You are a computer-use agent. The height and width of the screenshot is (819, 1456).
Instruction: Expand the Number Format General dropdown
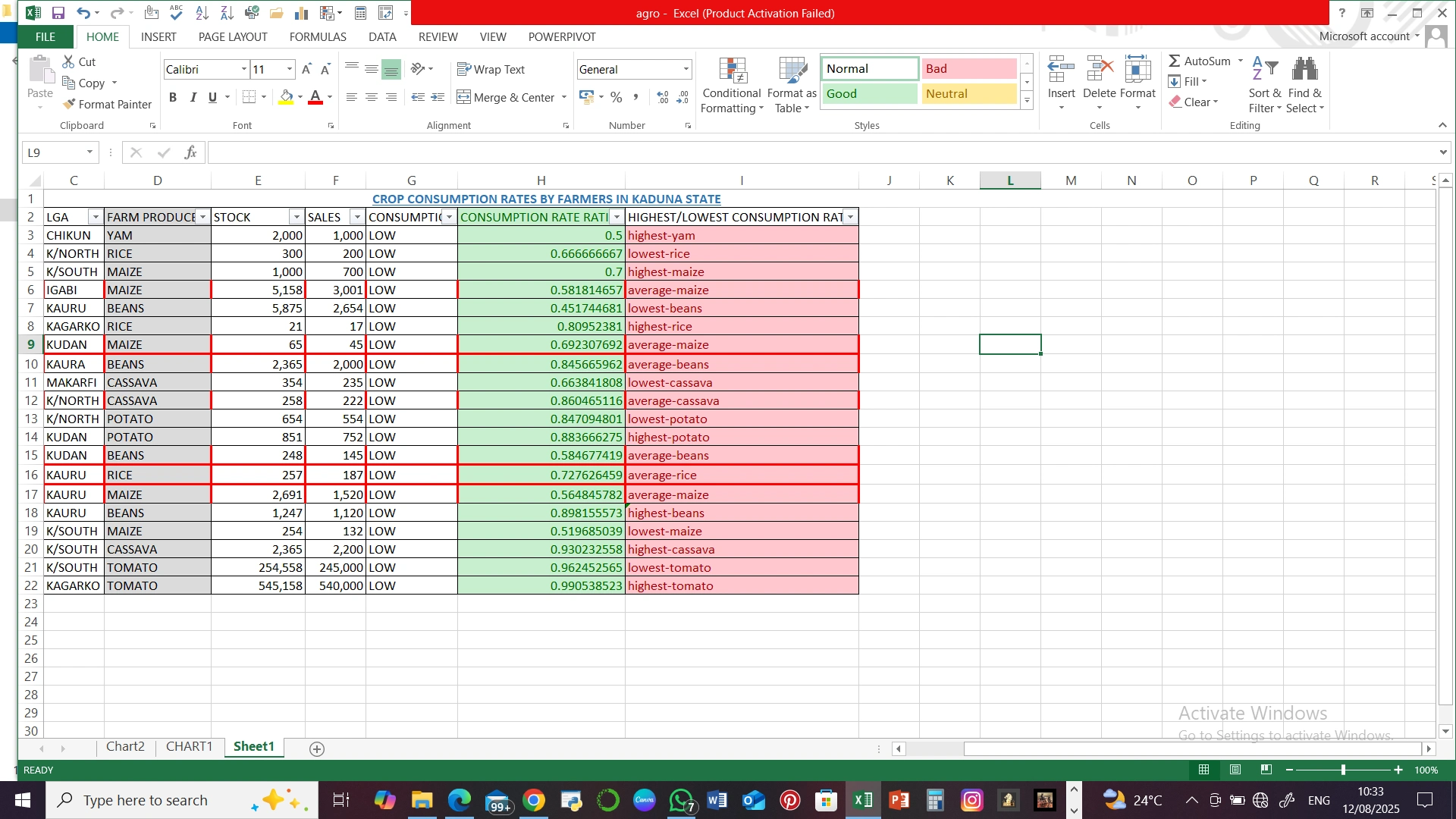point(686,69)
